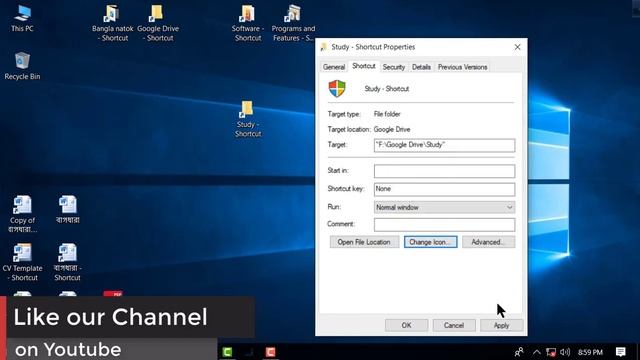Image resolution: width=640 pixels, height=360 pixels.
Task: Click into the Shortcut key field
Action: pyautogui.click(x=444, y=189)
